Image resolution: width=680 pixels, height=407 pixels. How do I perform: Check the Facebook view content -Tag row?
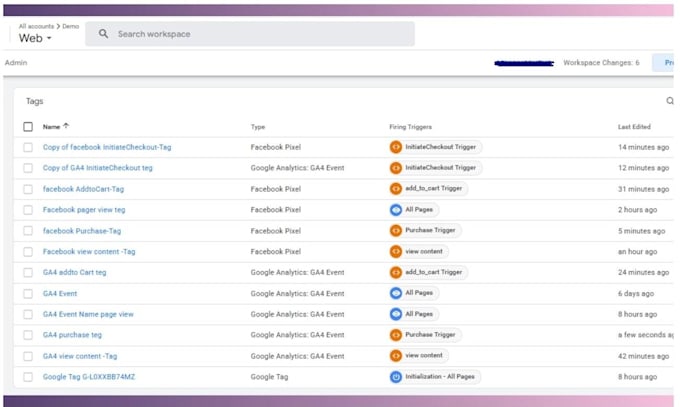[x=28, y=252]
